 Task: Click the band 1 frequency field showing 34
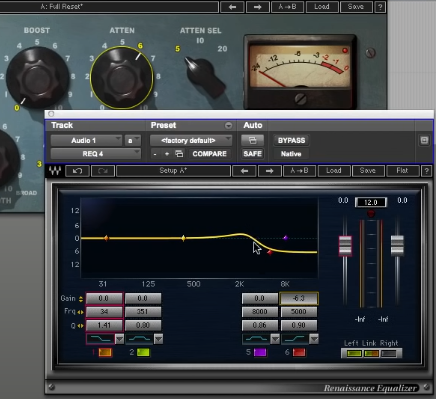coord(104,312)
